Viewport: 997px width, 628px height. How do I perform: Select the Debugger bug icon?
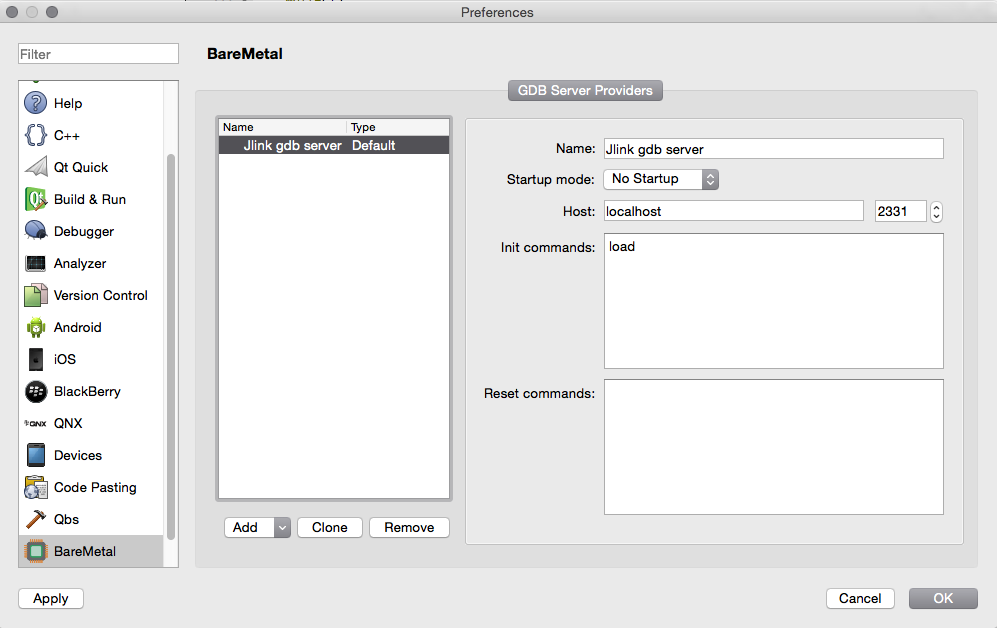point(36,231)
